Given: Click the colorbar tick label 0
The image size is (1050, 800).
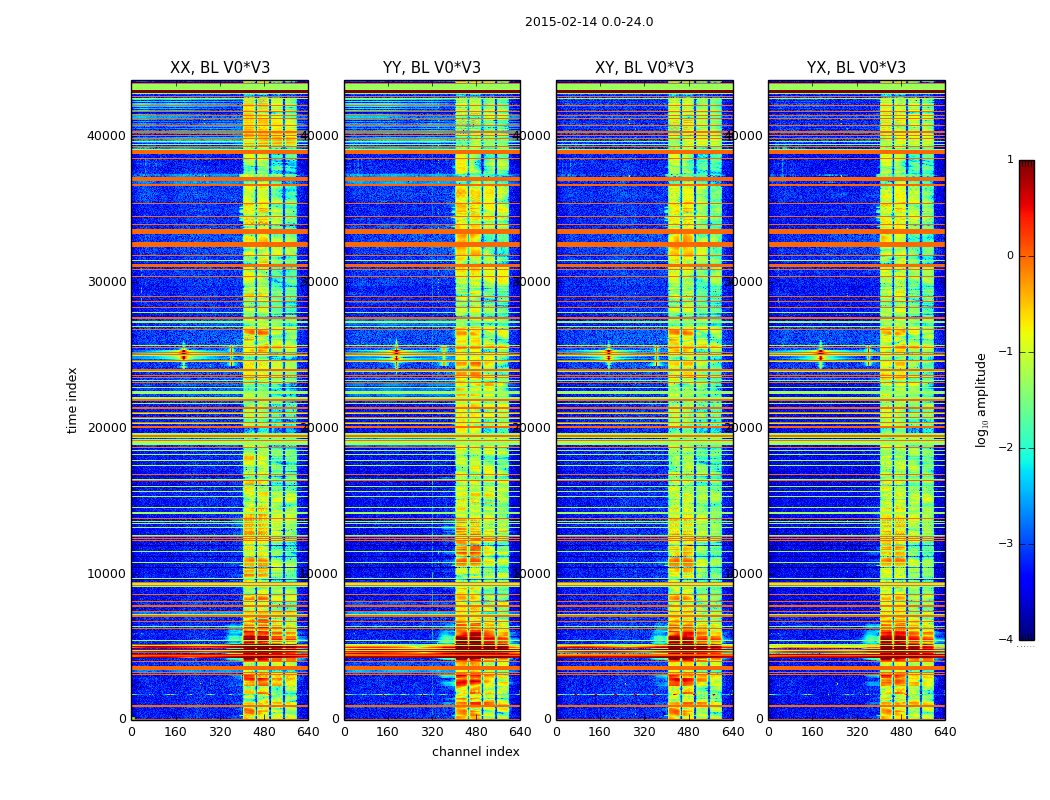Looking at the screenshot, I should click(1010, 256).
